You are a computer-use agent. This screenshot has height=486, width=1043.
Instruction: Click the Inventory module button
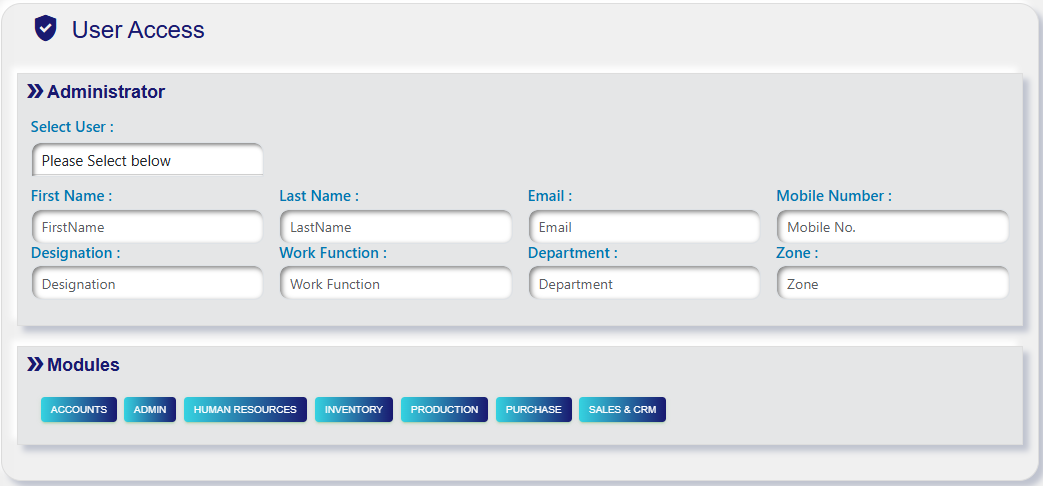354,410
